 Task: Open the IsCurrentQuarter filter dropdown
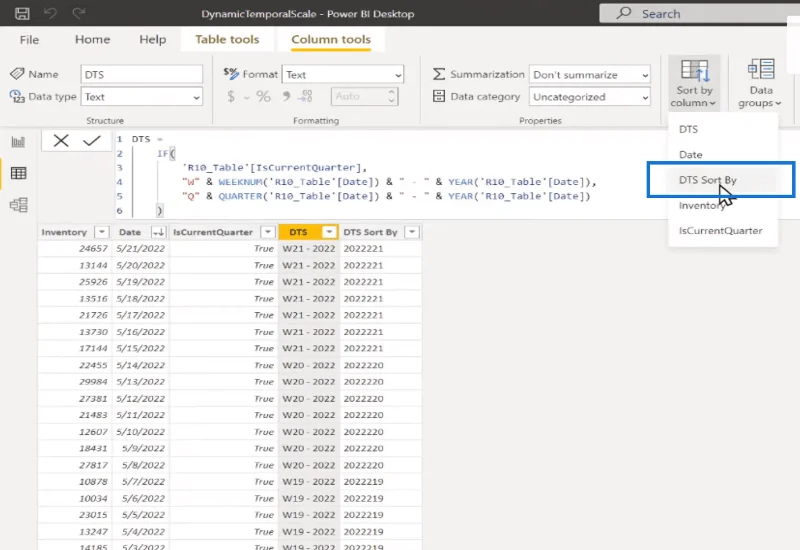[x=267, y=232]
